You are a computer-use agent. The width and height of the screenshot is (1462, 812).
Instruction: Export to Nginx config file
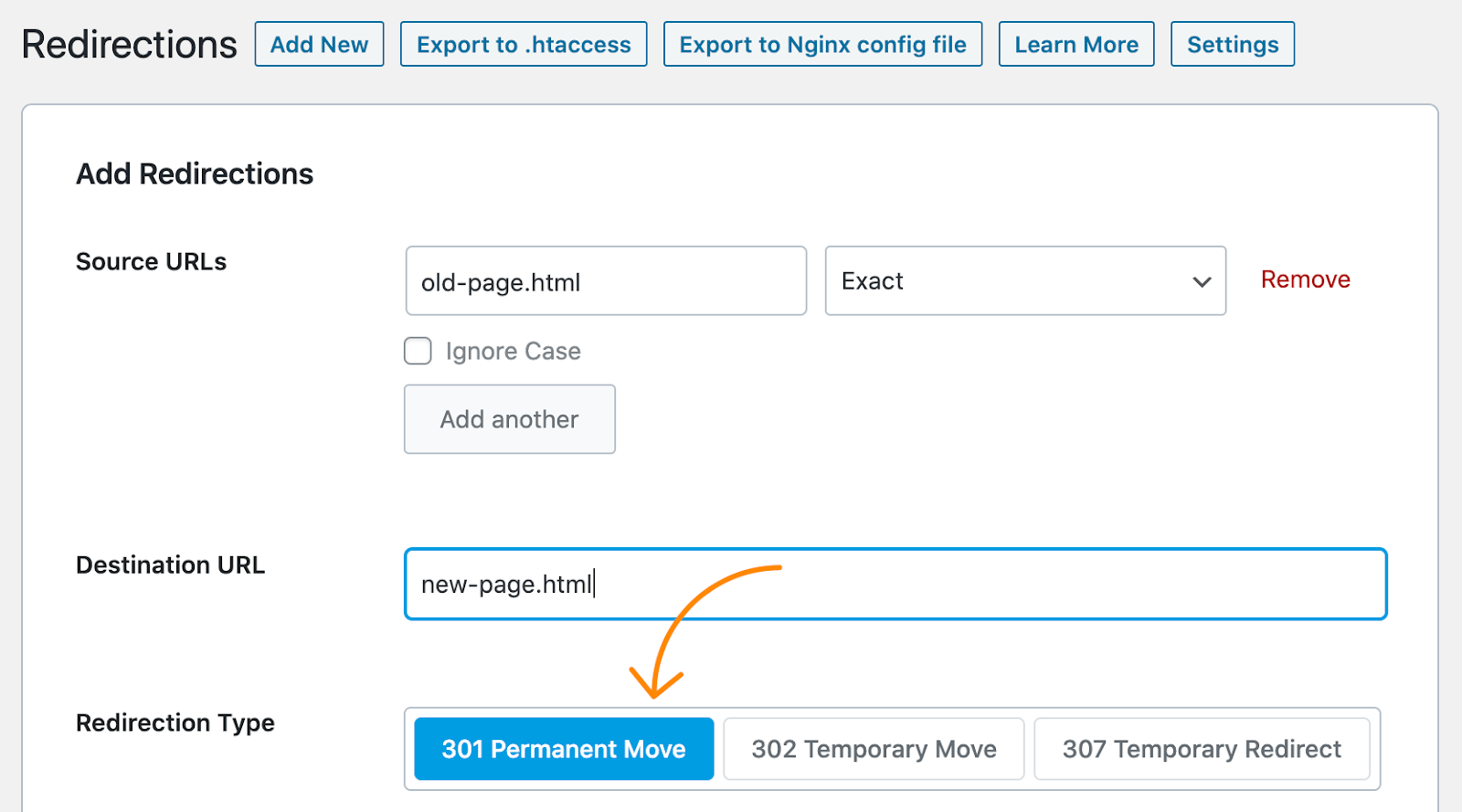(x=822, y=45)
